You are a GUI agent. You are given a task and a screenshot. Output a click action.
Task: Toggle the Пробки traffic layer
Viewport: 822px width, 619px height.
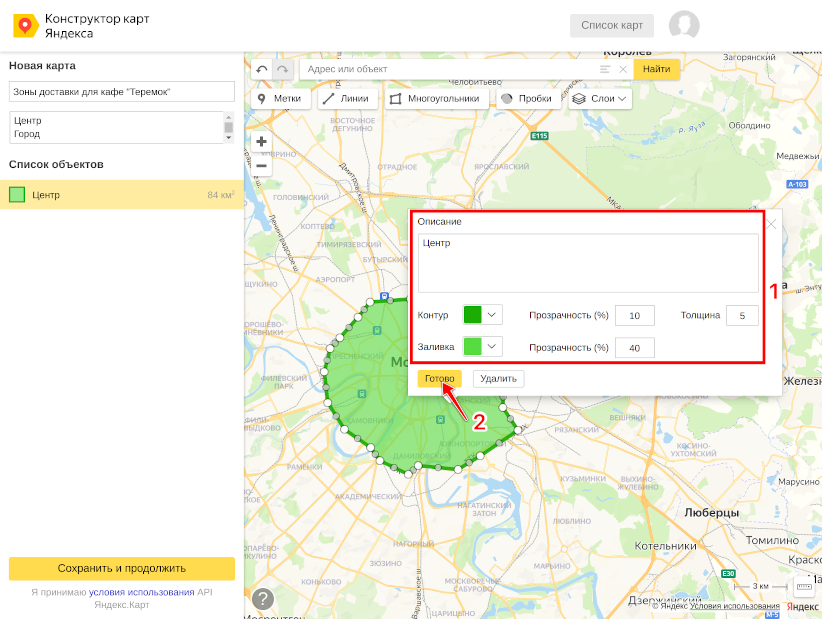point(528,99)
